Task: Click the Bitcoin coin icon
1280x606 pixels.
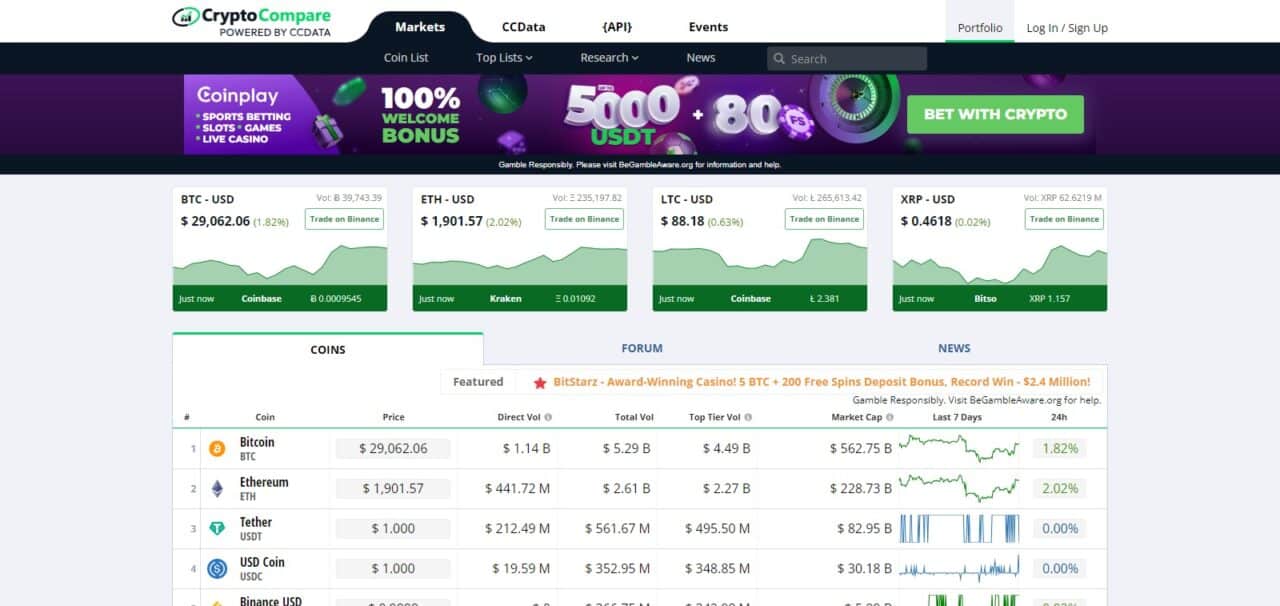Action: (217, 449)
